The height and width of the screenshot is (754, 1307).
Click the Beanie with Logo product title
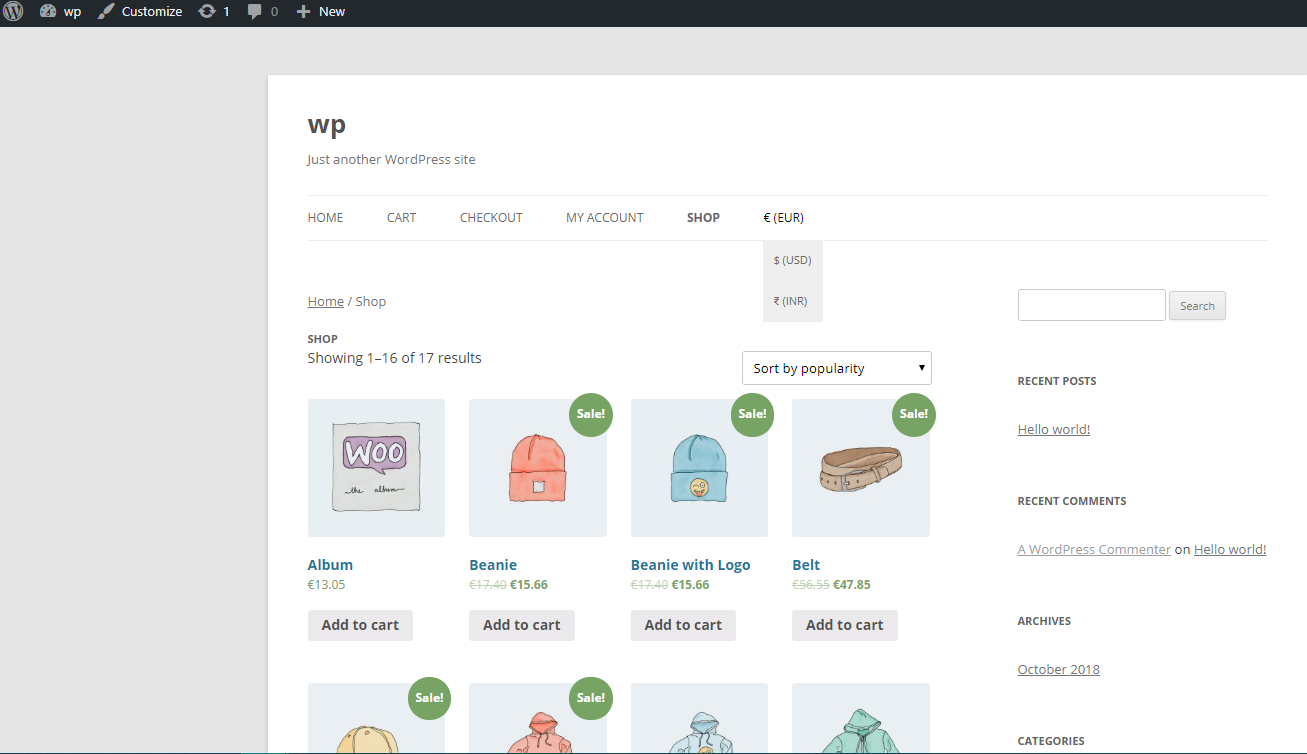(690, 565)
